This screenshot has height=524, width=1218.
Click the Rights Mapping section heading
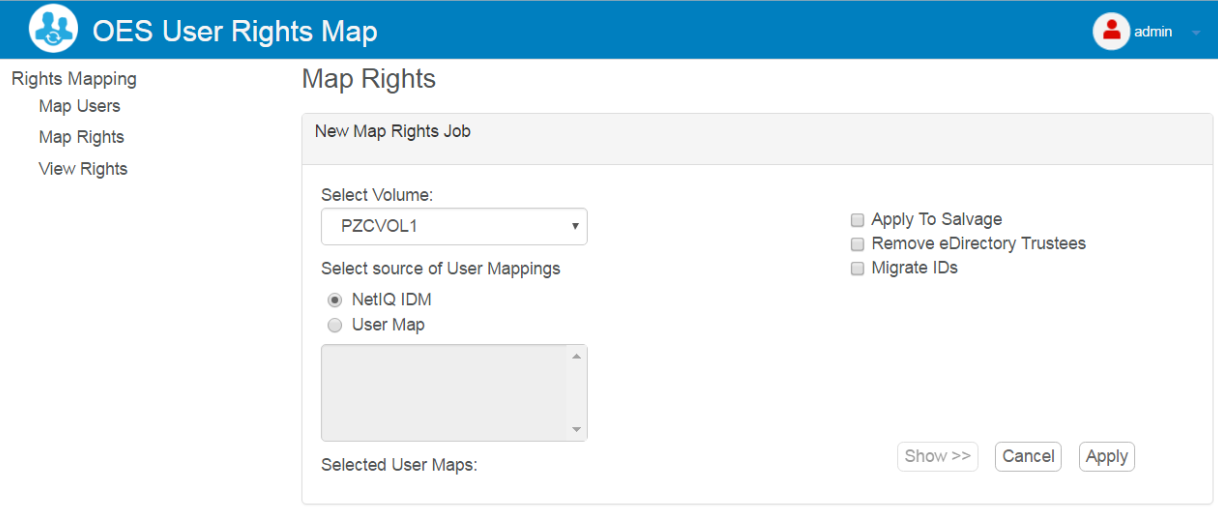coord(74,79)
